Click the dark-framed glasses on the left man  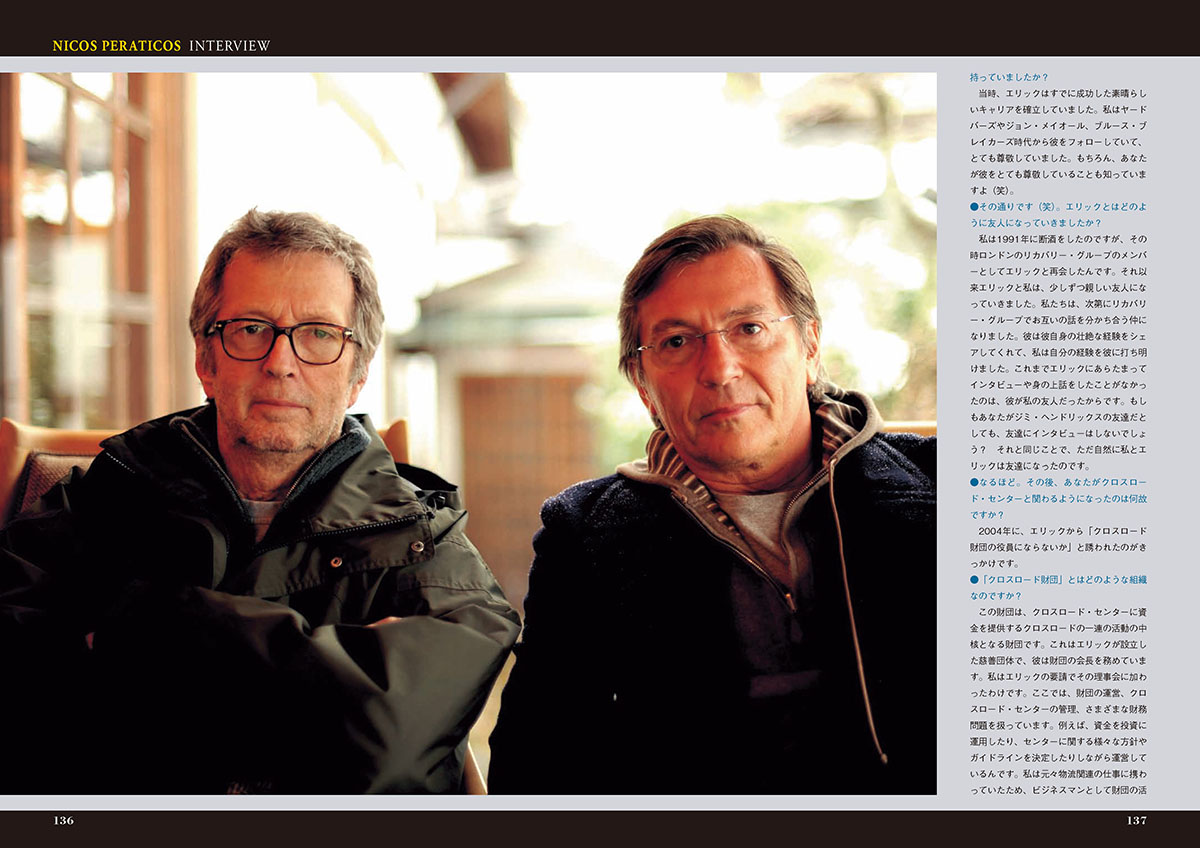point(279,341)
